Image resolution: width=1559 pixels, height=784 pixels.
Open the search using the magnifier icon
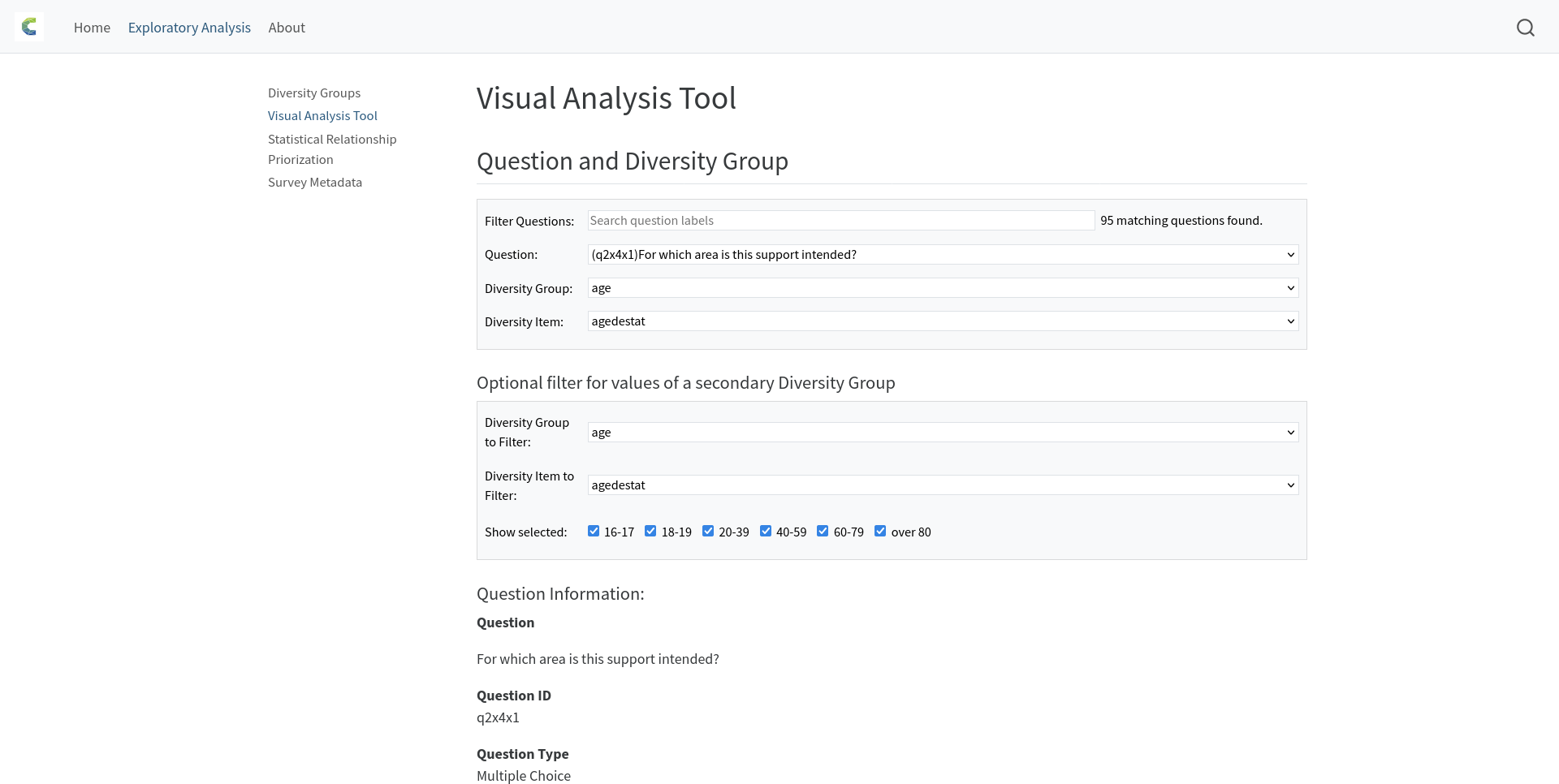(1526, 27)
